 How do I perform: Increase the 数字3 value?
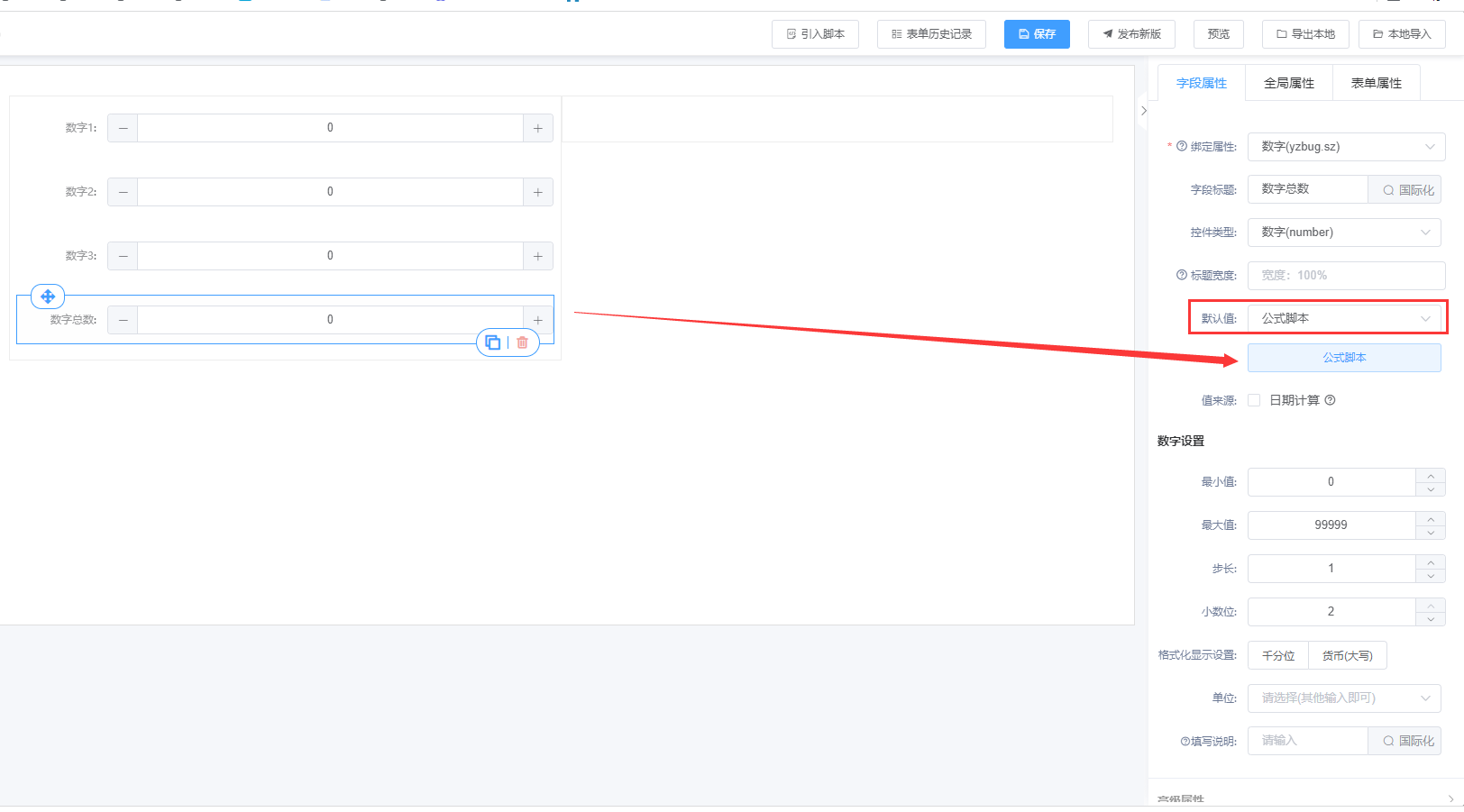coord(538,256)
